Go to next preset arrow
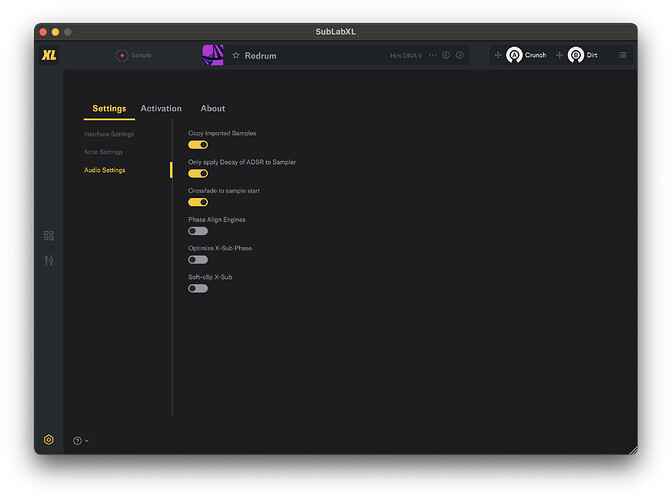 pos(460,55)
